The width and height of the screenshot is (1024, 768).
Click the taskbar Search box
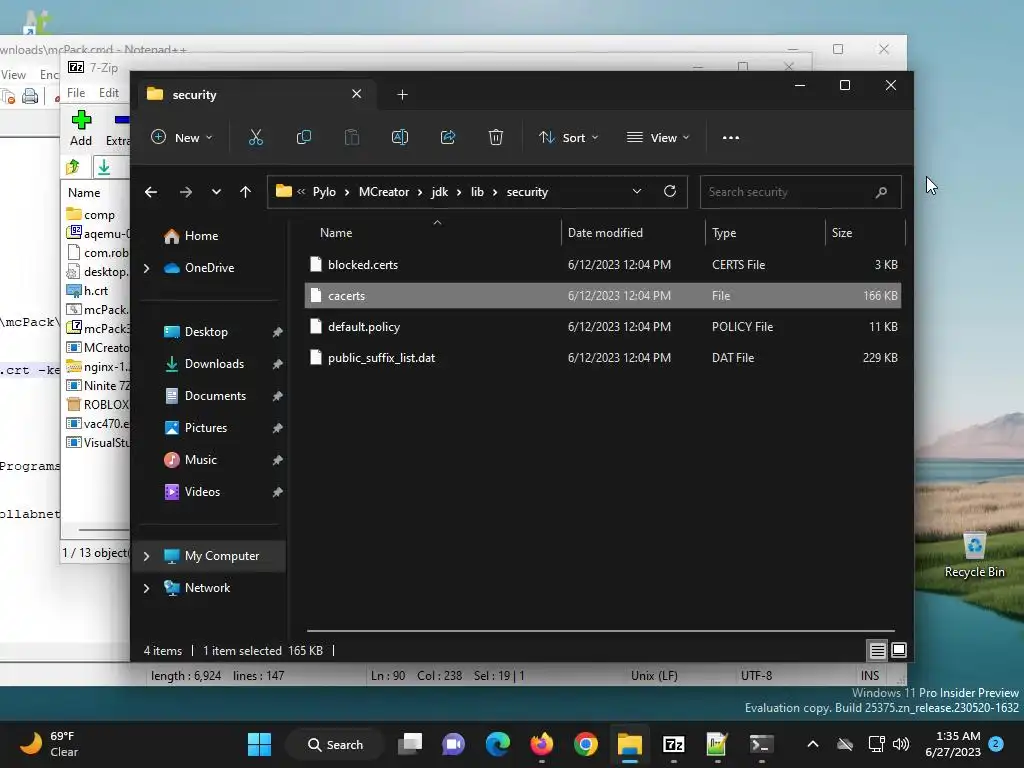(x=336, y=744)
